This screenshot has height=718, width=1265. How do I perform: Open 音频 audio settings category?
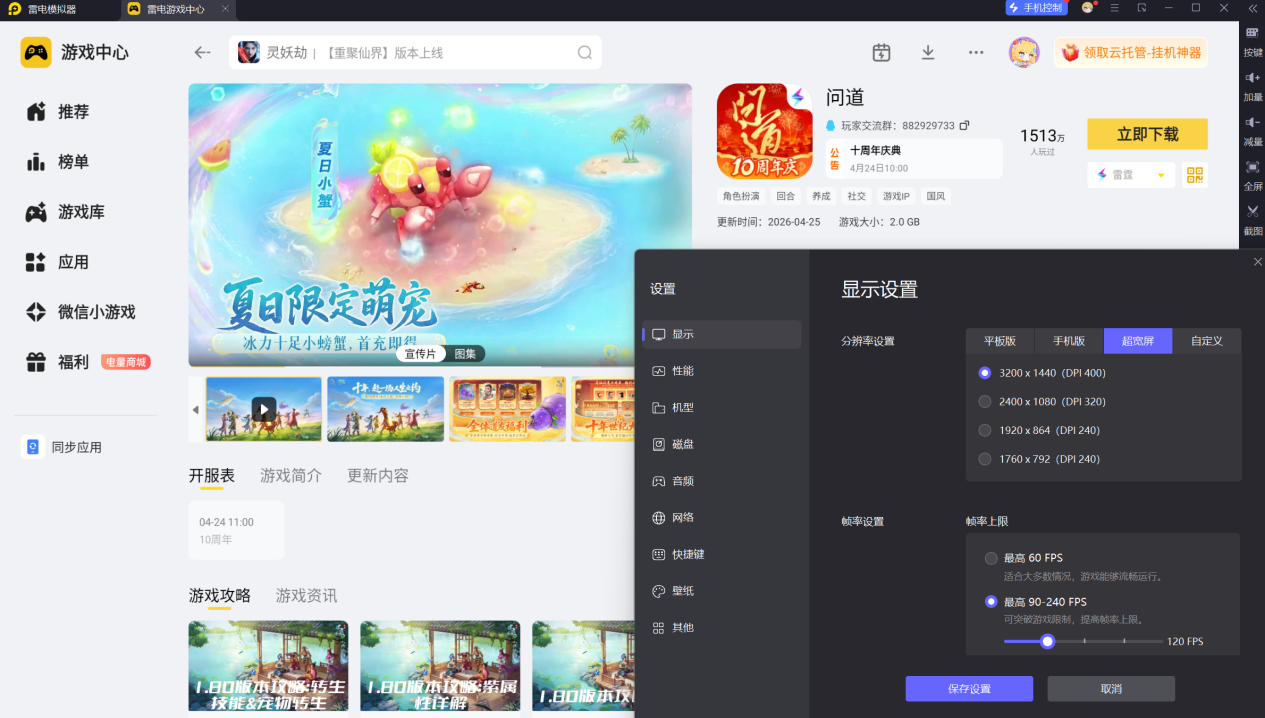(721, 481)
